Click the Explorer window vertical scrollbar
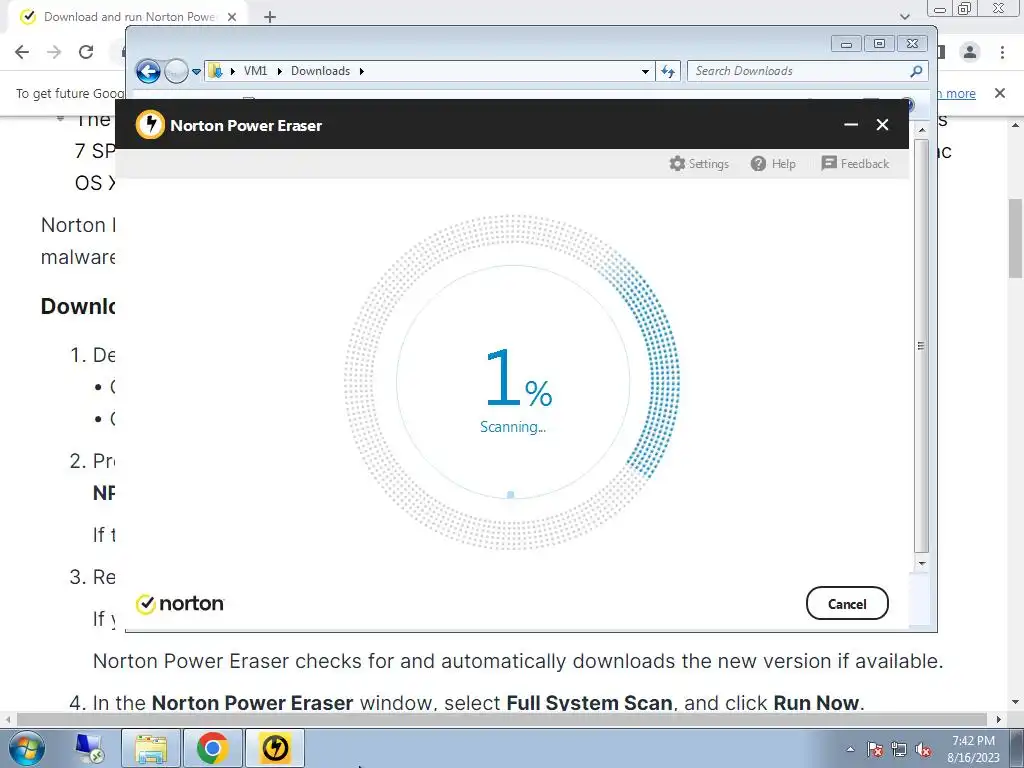Viewport: 1024px width, 768px height. pos(921,346)
